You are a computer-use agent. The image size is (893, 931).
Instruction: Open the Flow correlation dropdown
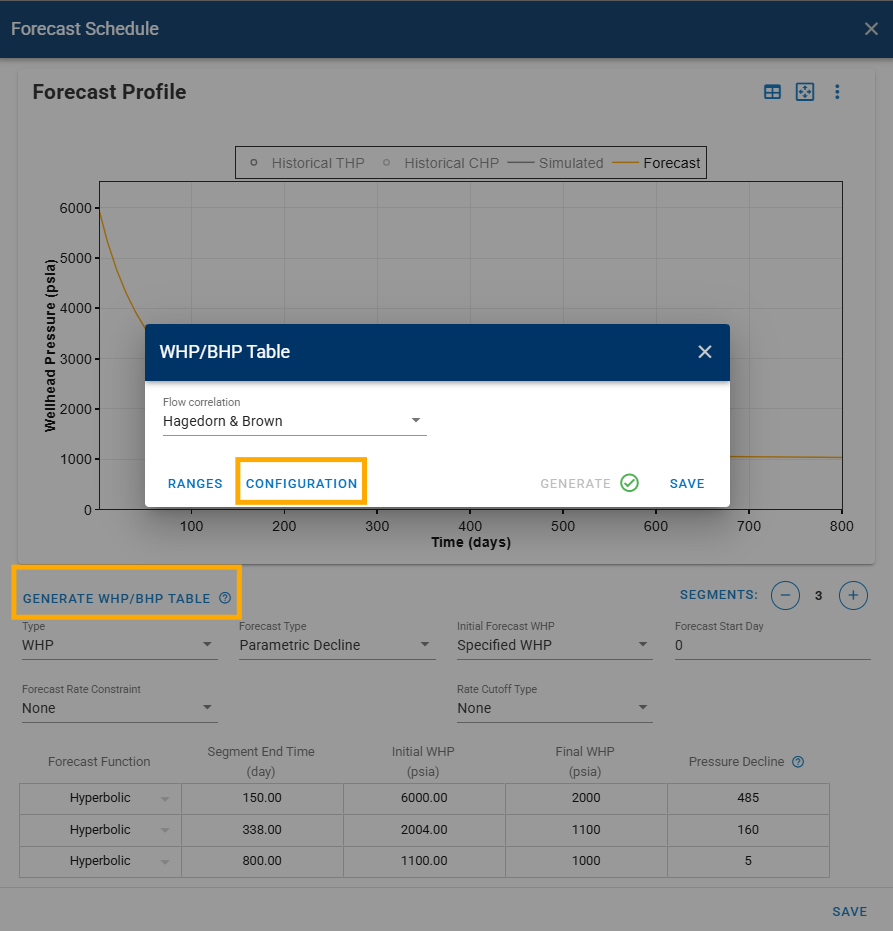(x=294, y=421)
